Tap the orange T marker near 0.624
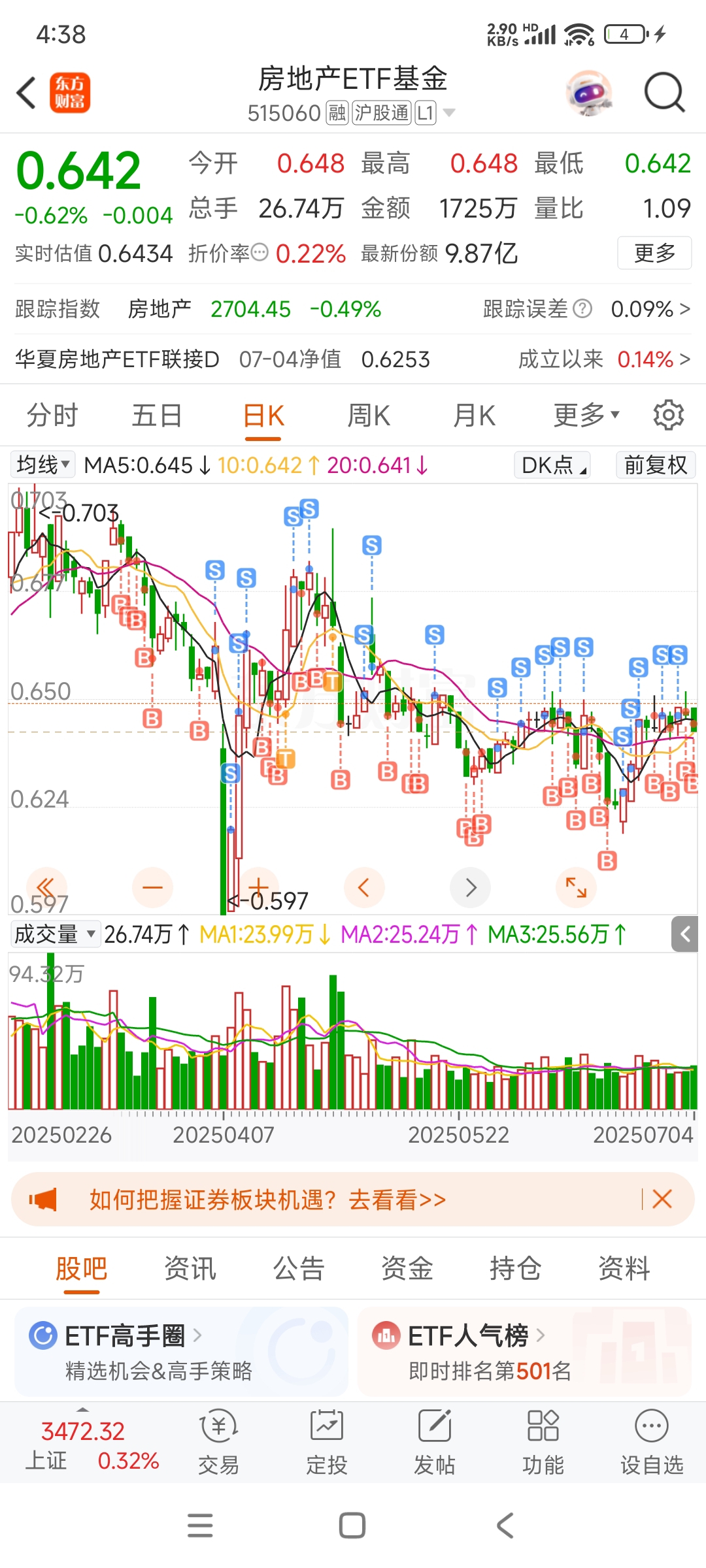The image size is (706, 1568). click(x=286, y=759)
